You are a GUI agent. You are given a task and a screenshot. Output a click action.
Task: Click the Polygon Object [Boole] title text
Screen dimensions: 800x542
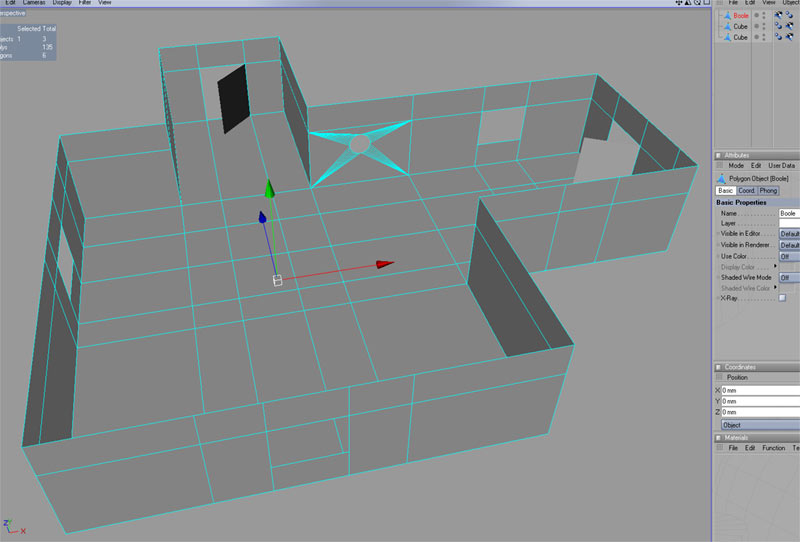759,179
